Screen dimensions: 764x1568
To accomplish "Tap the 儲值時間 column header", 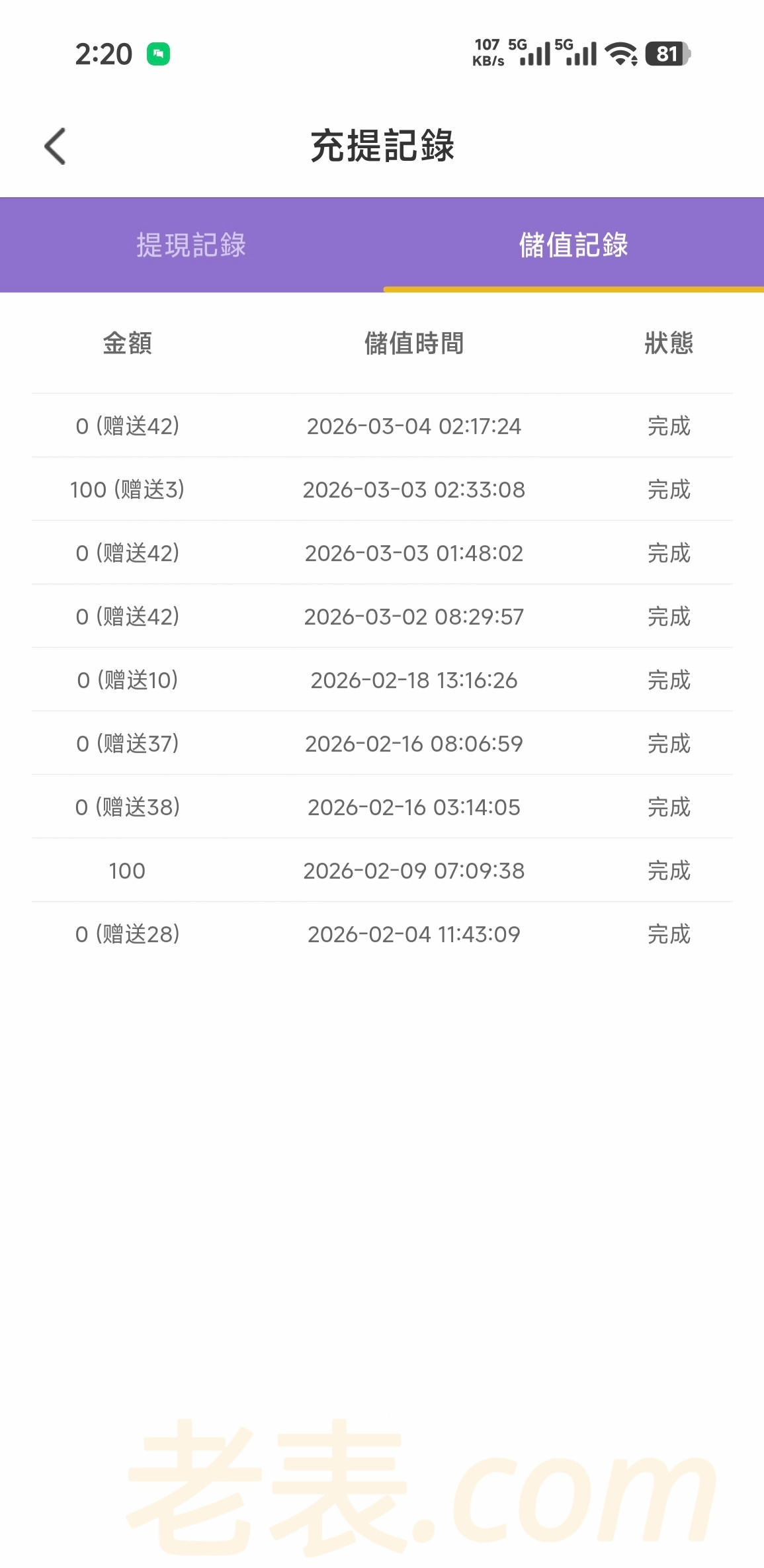I will (414, 343).
